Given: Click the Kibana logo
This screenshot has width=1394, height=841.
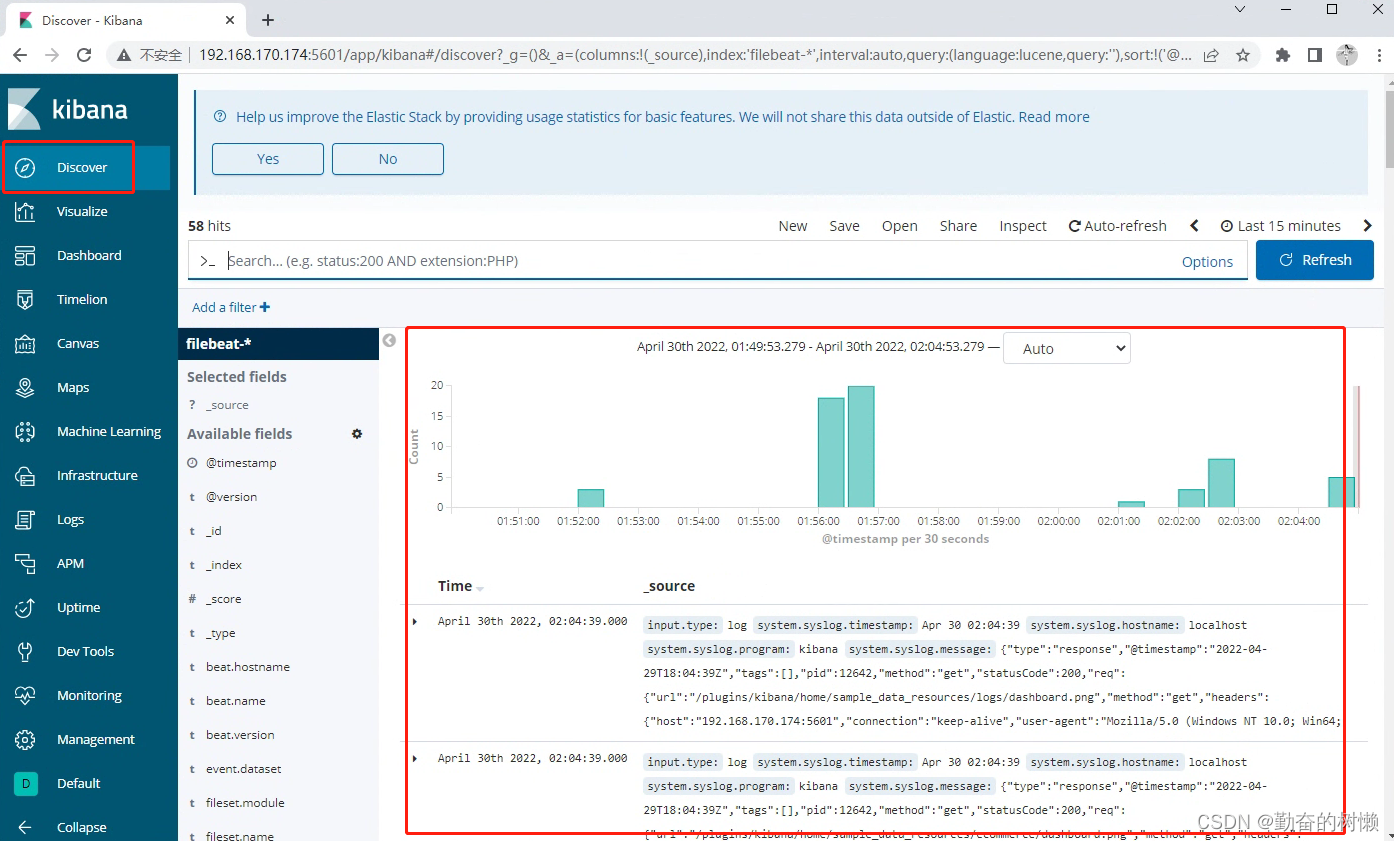Looking at the screenshot, I should 68,109.
